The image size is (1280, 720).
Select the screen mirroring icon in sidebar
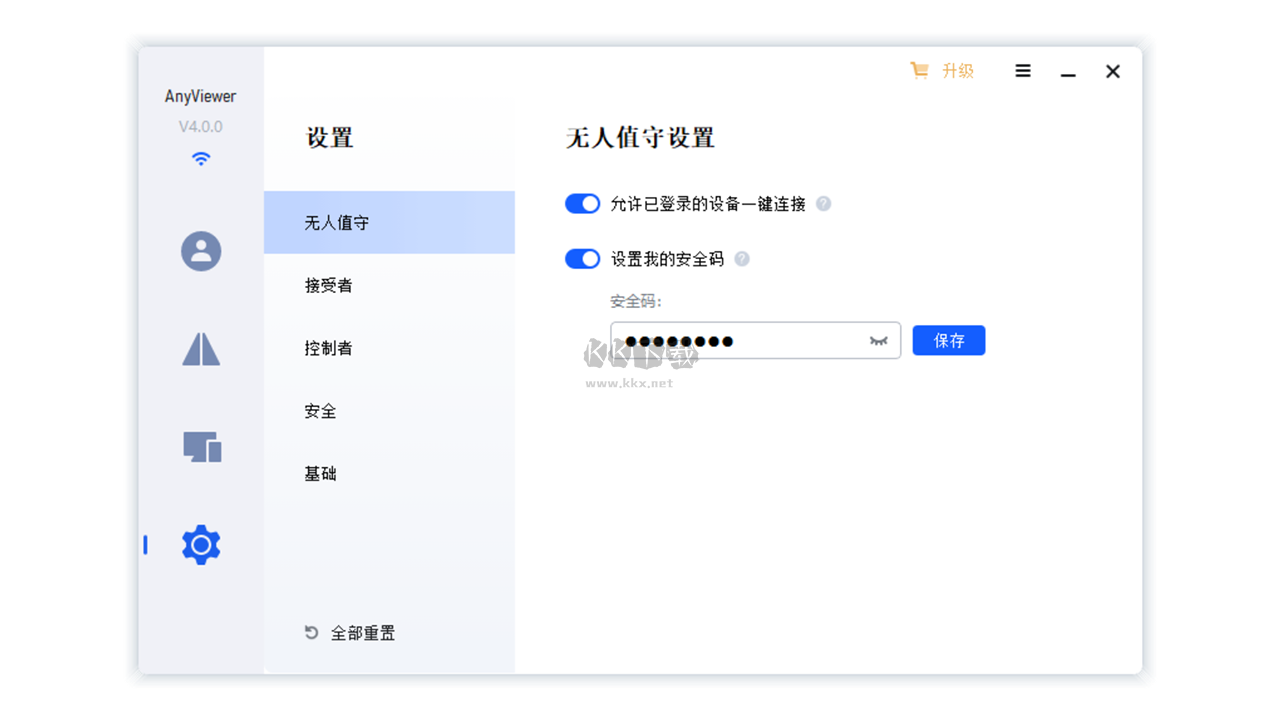[x=200, y=348]
